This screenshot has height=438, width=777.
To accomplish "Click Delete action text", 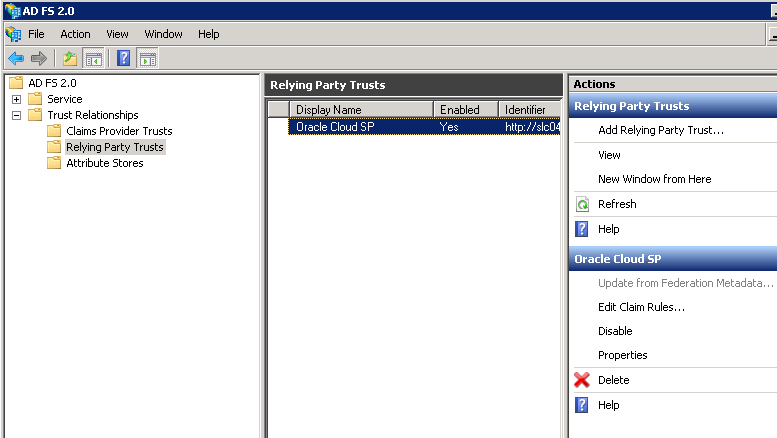I will point(613,380).
